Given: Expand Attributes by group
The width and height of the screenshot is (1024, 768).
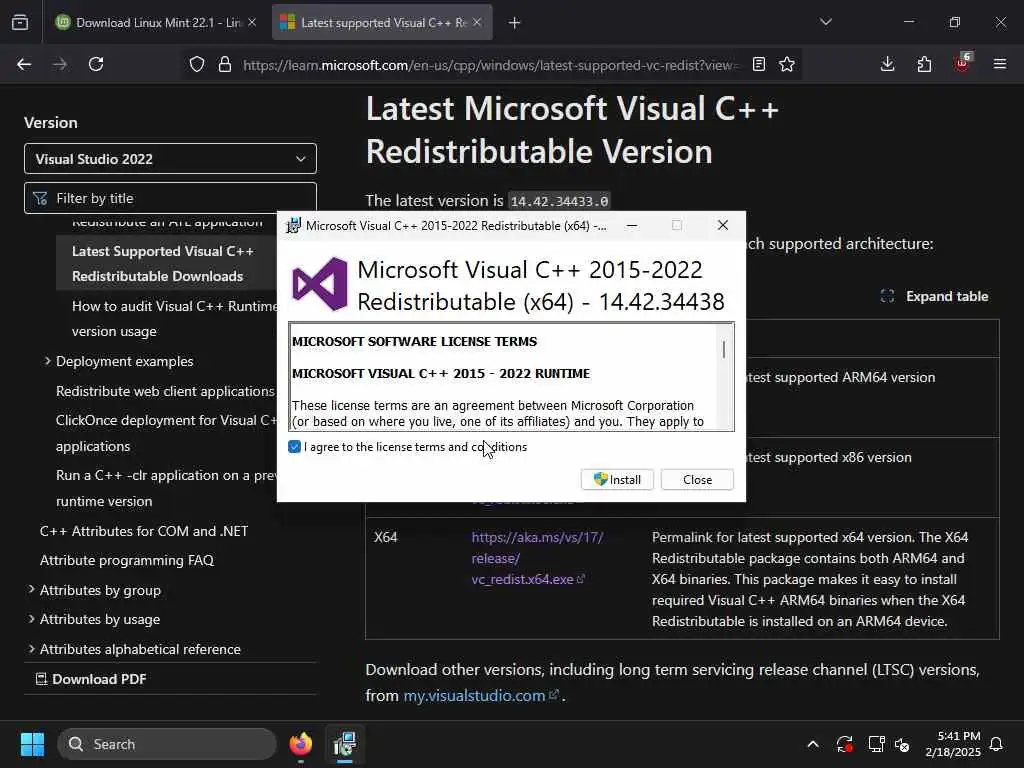Looking at the screenshot, I should pyautogui.click(x=31, y=590).
